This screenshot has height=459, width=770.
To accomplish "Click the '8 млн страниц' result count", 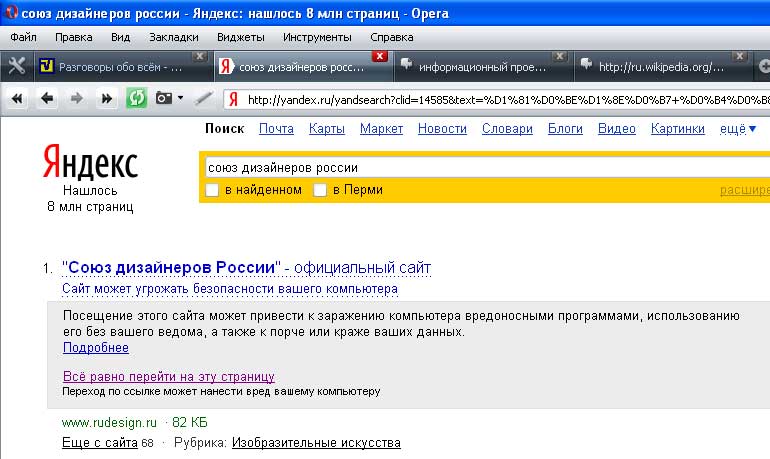I will click(x=90, y=207).
